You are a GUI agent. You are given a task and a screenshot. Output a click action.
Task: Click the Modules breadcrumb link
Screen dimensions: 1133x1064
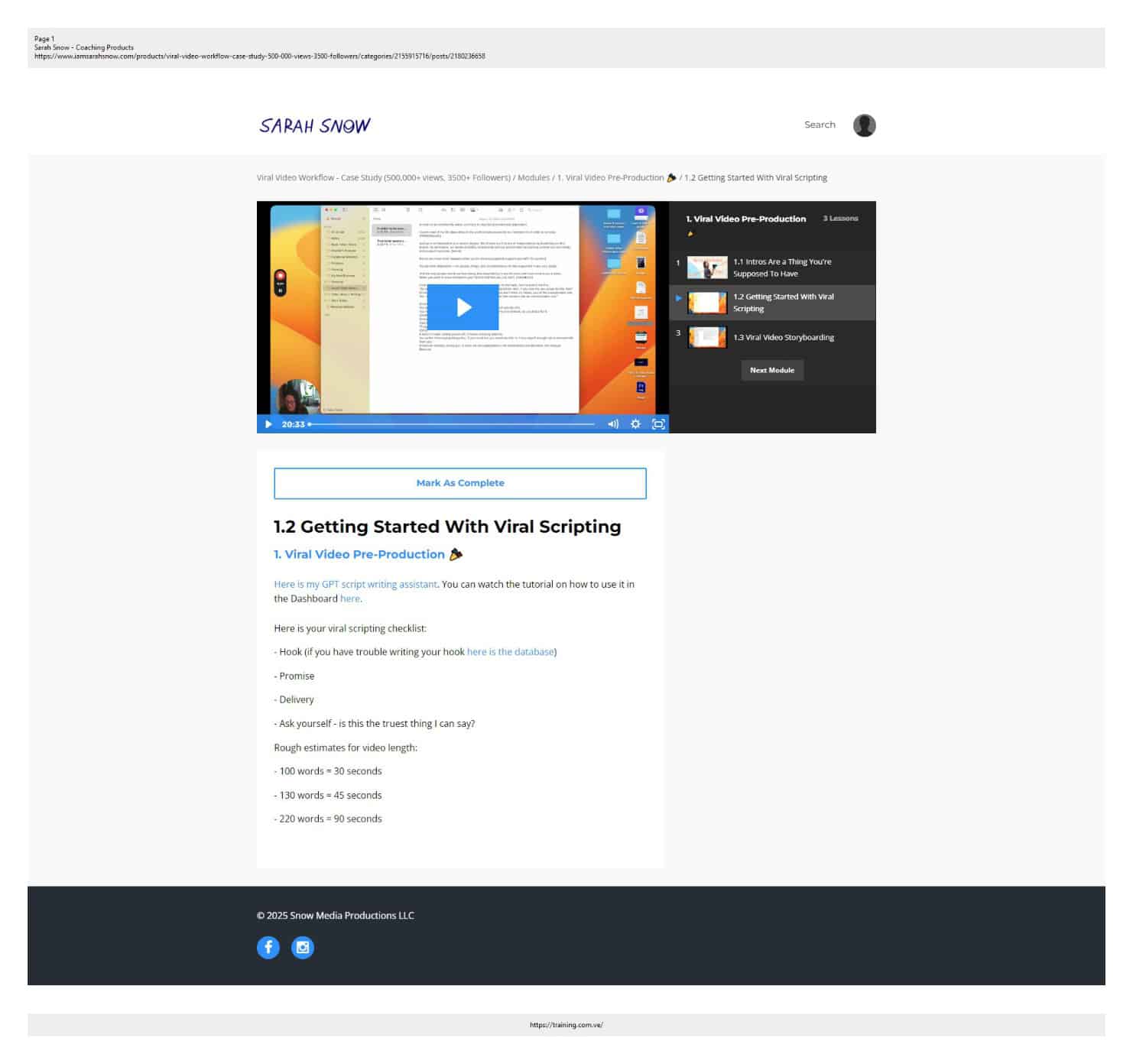click(534, 178)
